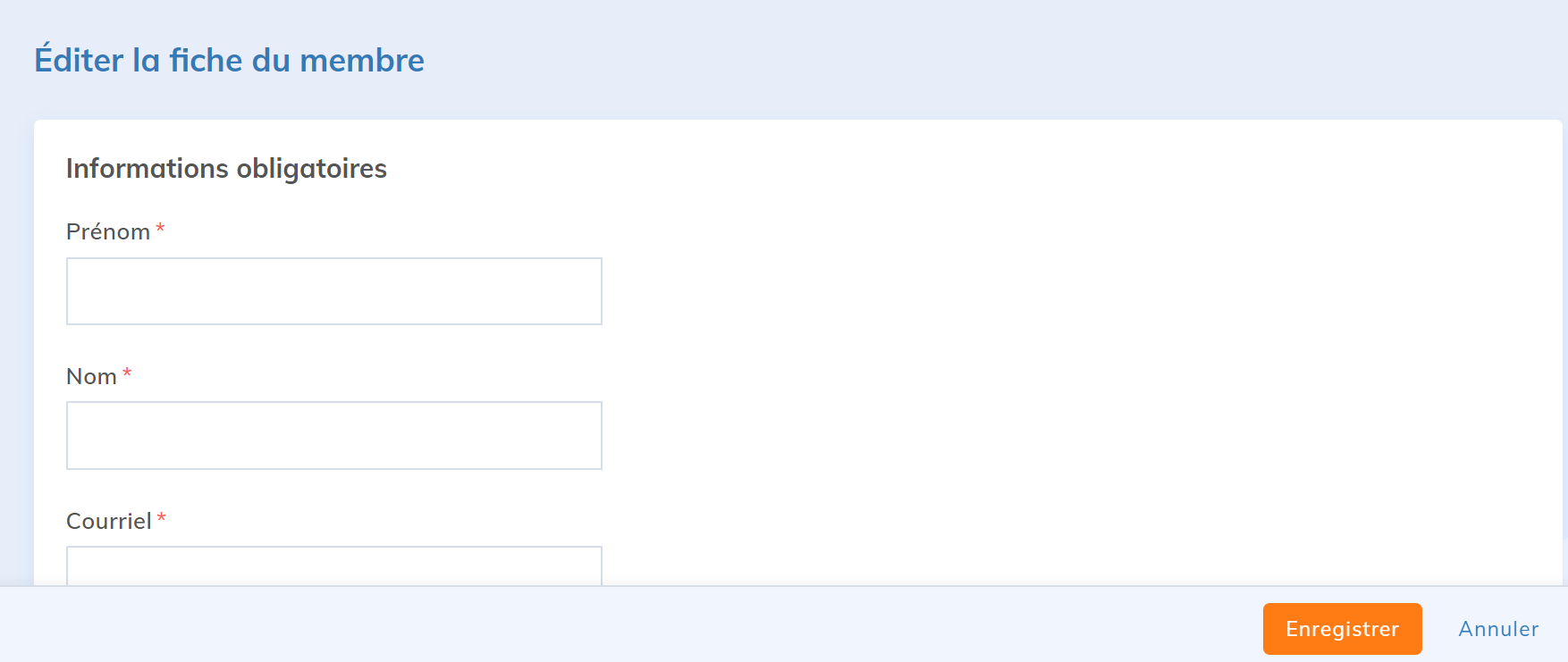
Task: Click the Prénom text input field
Action: [x=333, y=291]
